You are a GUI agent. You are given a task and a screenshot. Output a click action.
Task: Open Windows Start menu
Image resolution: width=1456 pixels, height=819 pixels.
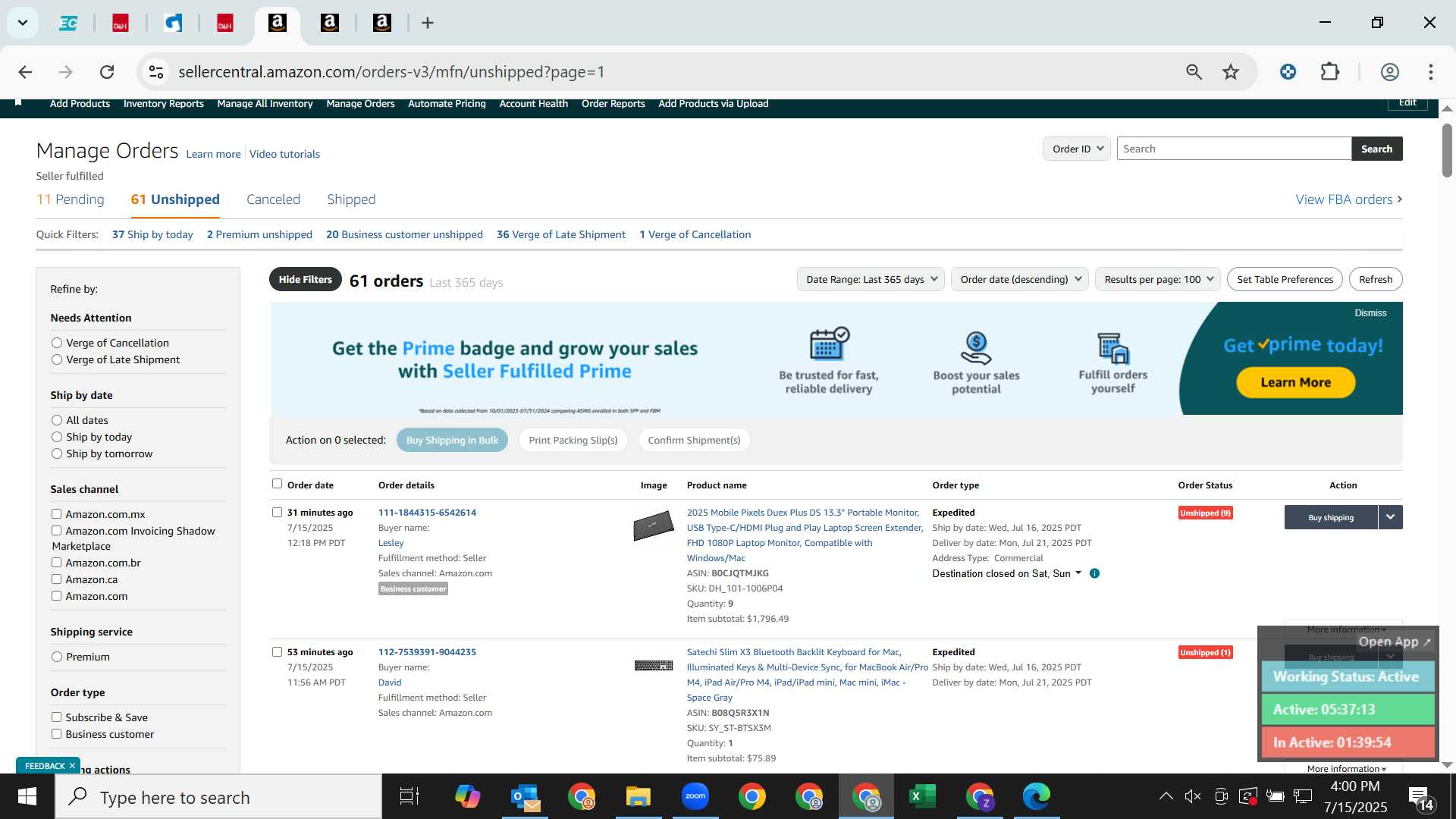pyautogui.click(x=27, y=797)
